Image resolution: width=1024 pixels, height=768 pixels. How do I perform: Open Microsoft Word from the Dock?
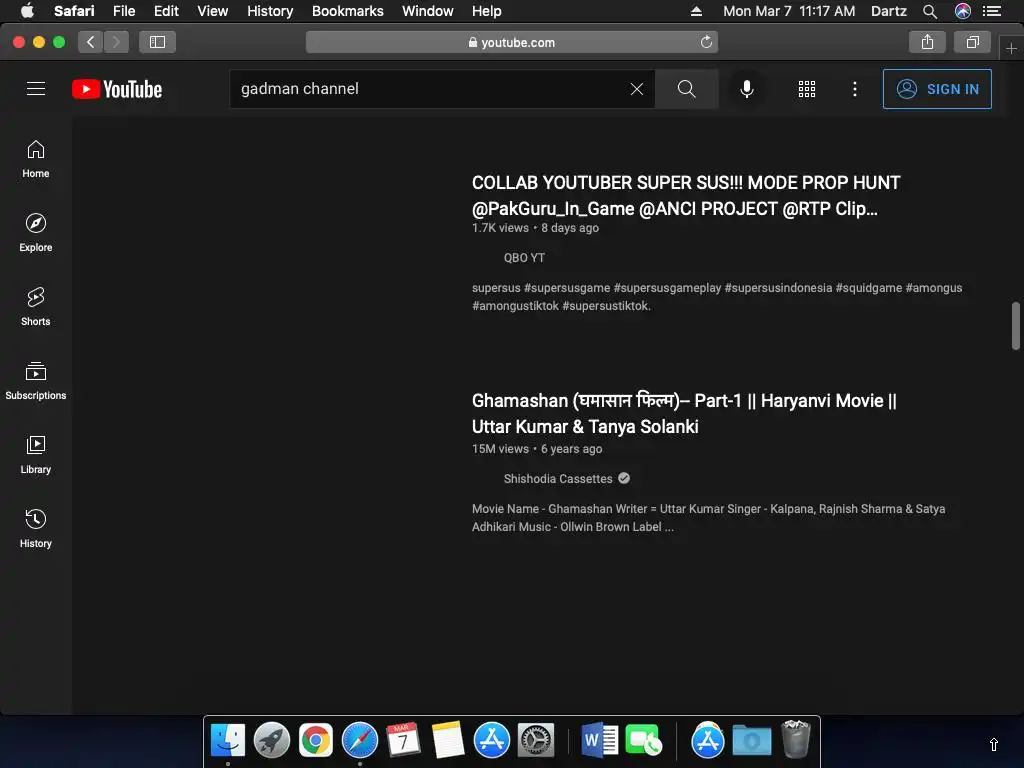[x=599, y=741]
